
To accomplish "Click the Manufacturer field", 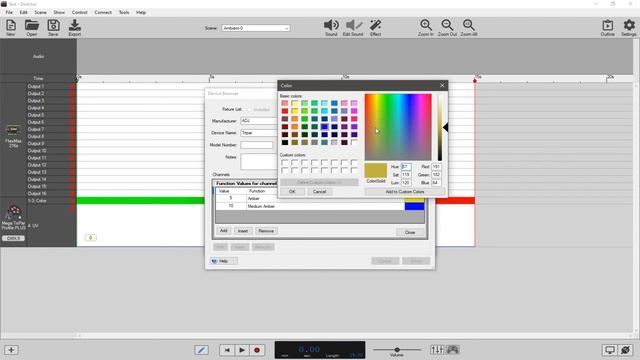I will pyautogui.click(x=259, y=121).
